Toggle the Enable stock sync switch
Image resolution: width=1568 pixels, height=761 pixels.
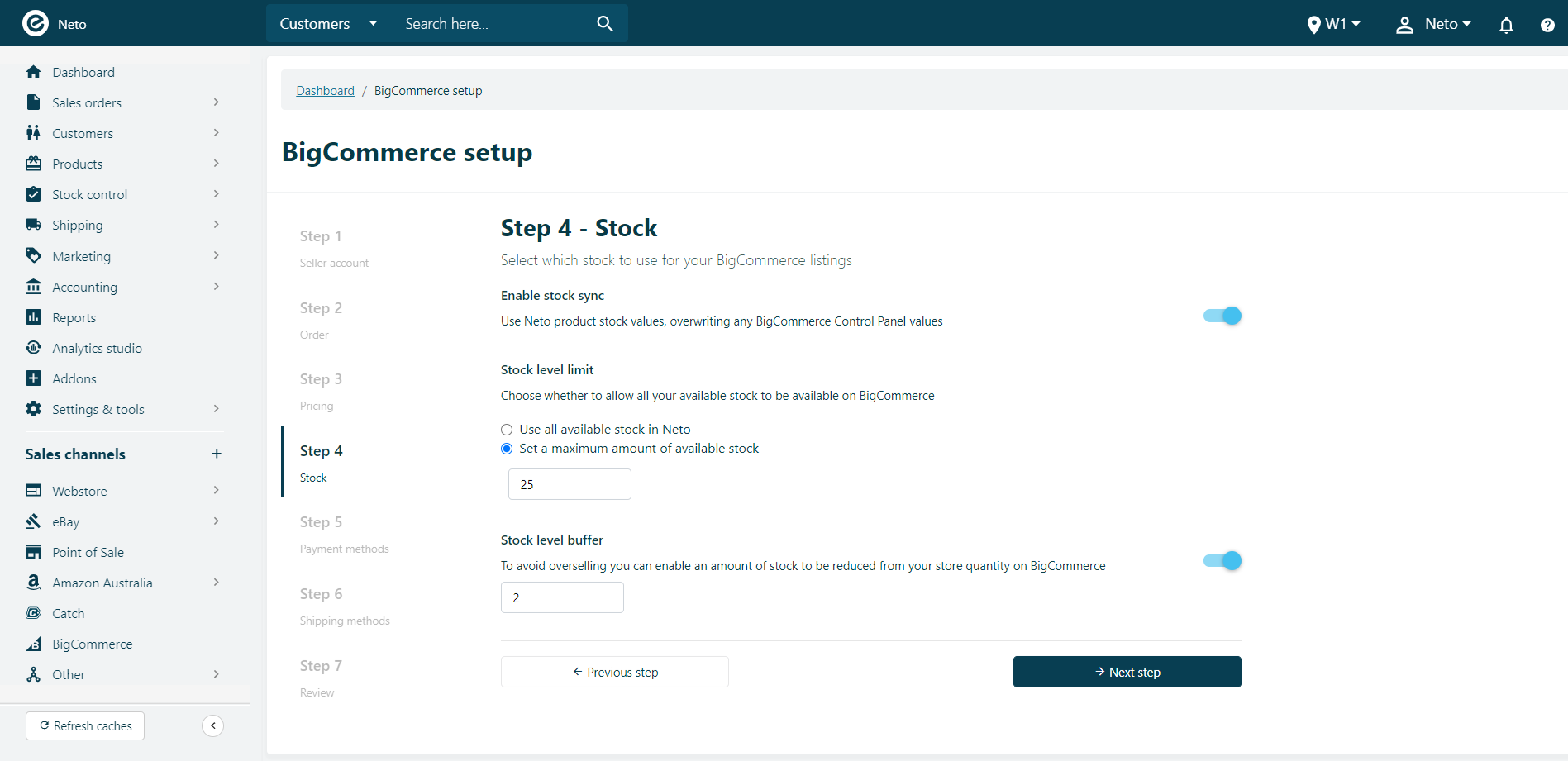[x=1222, y=316]
